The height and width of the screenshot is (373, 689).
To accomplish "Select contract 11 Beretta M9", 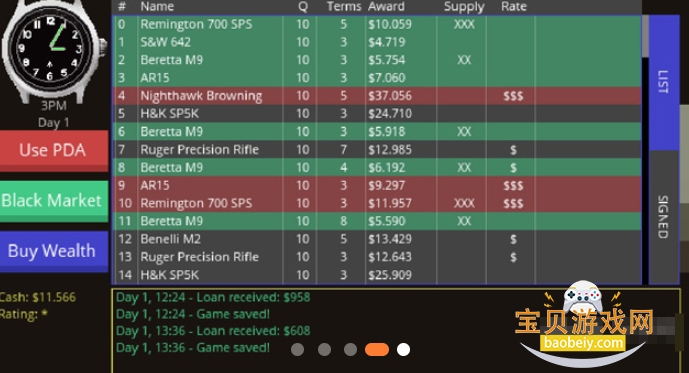I will 377,221.
